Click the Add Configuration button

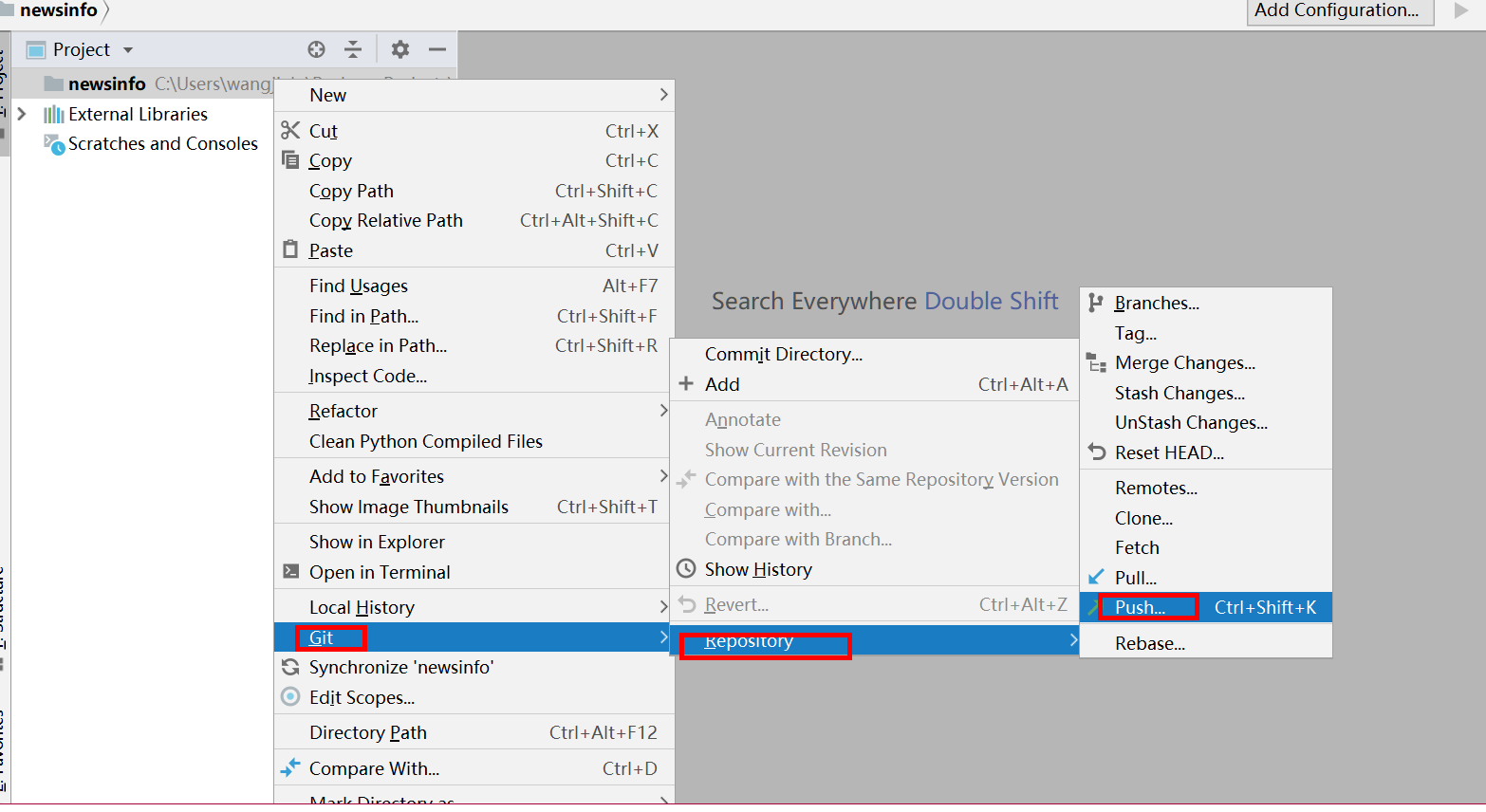(x=1339, y=10)
